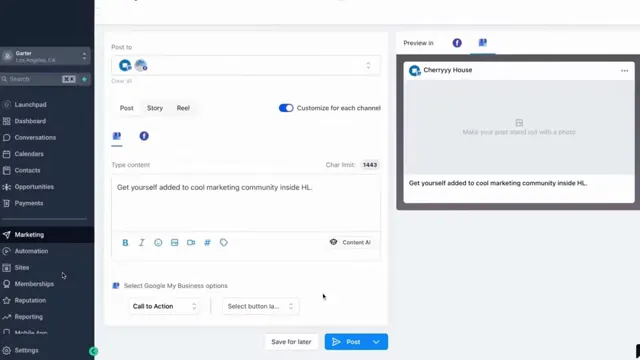
Task: Click the Cherryyy House page name in preview
Action: pyautogui.click(x=447, y=70)
